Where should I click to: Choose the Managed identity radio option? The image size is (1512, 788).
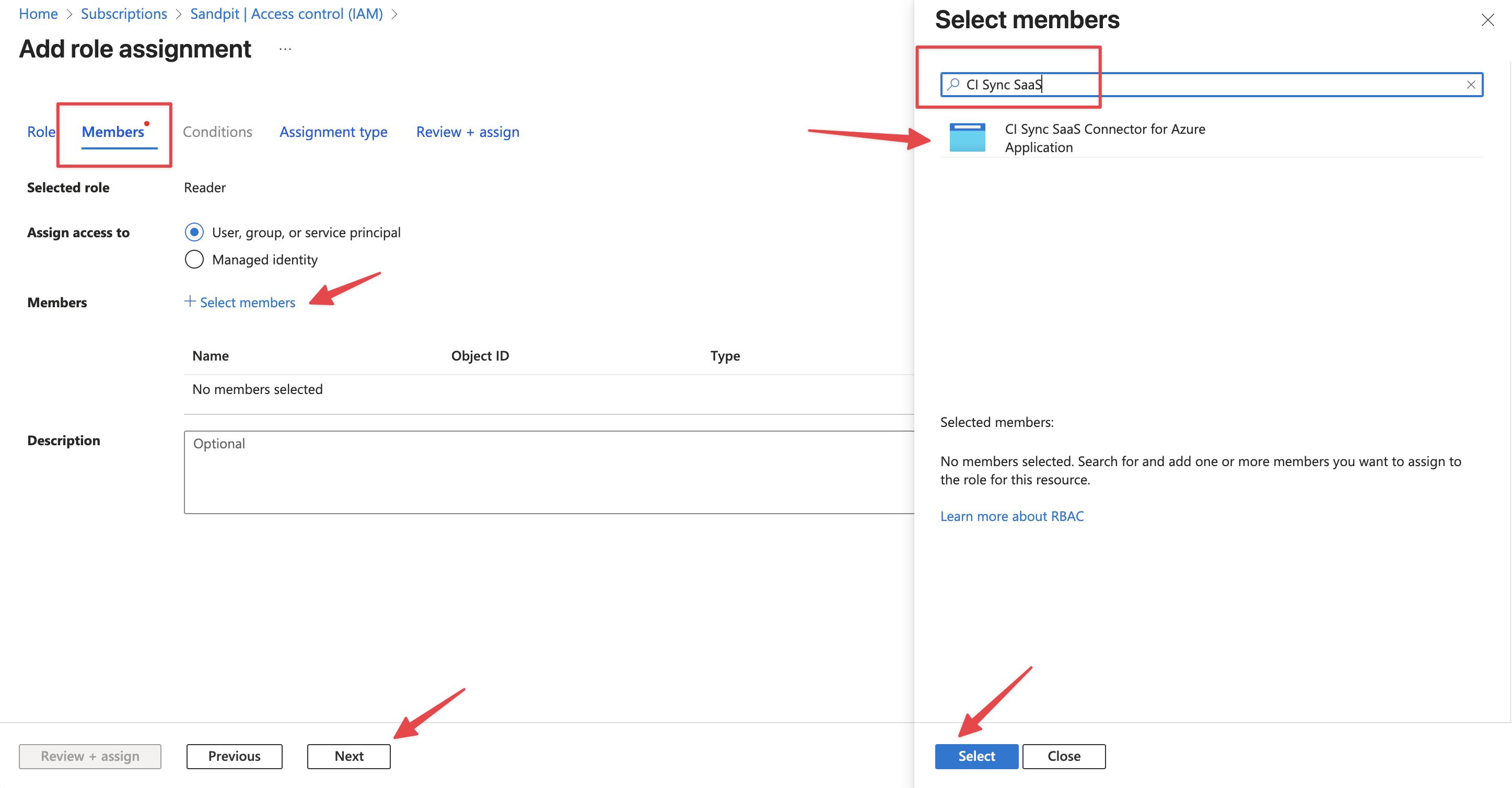point(194,260)
